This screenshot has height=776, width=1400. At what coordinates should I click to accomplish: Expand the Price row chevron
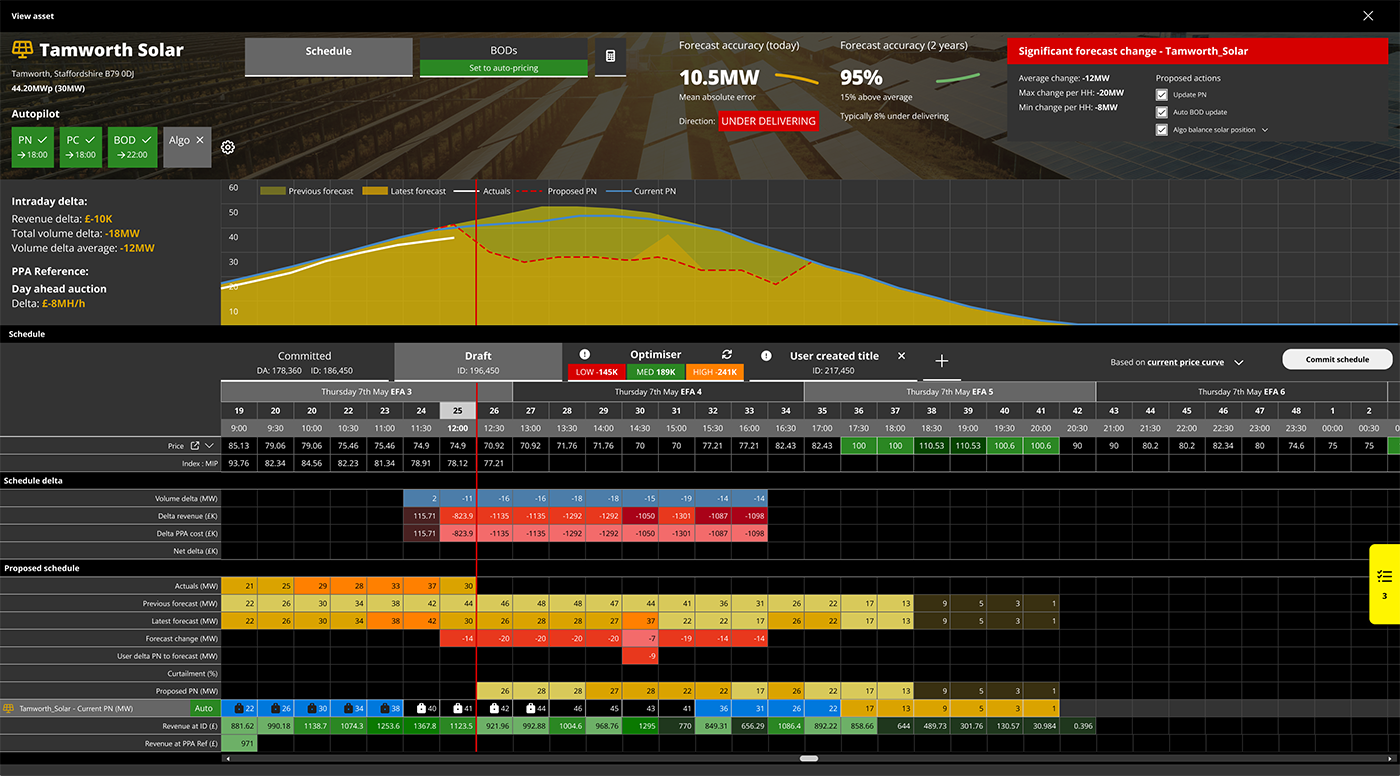[210, 446]
